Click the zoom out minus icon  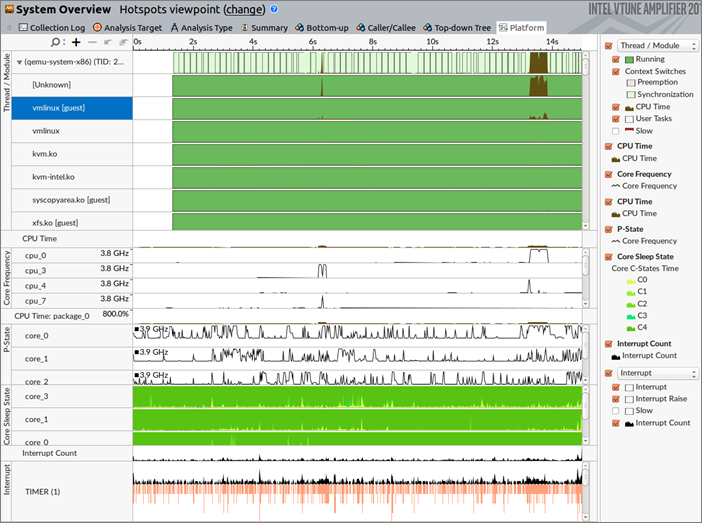(x=92, y=43)
